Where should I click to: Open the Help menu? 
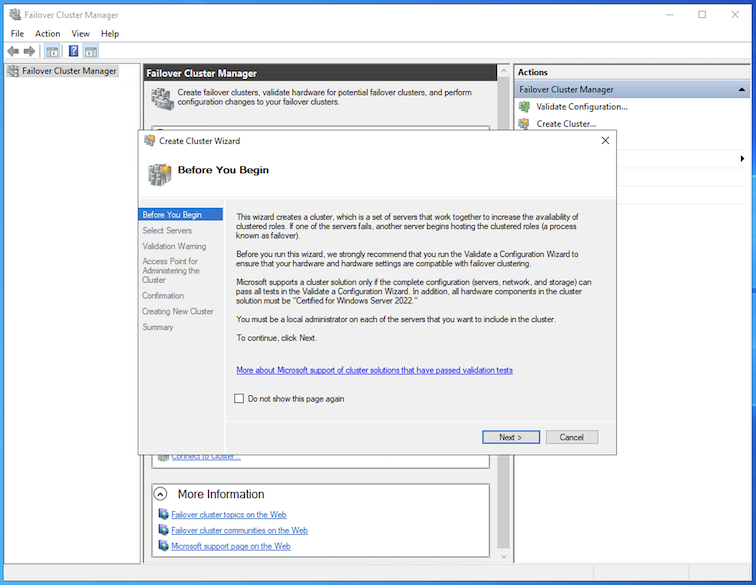pyautogui.click(x=110, y=34)
